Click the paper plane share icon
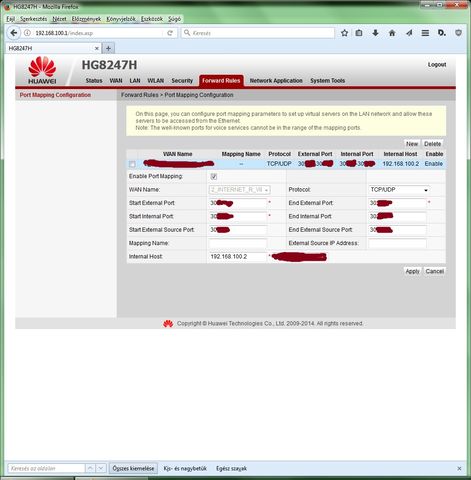This screenshot has height=480, width=471. tap(409, 33)
